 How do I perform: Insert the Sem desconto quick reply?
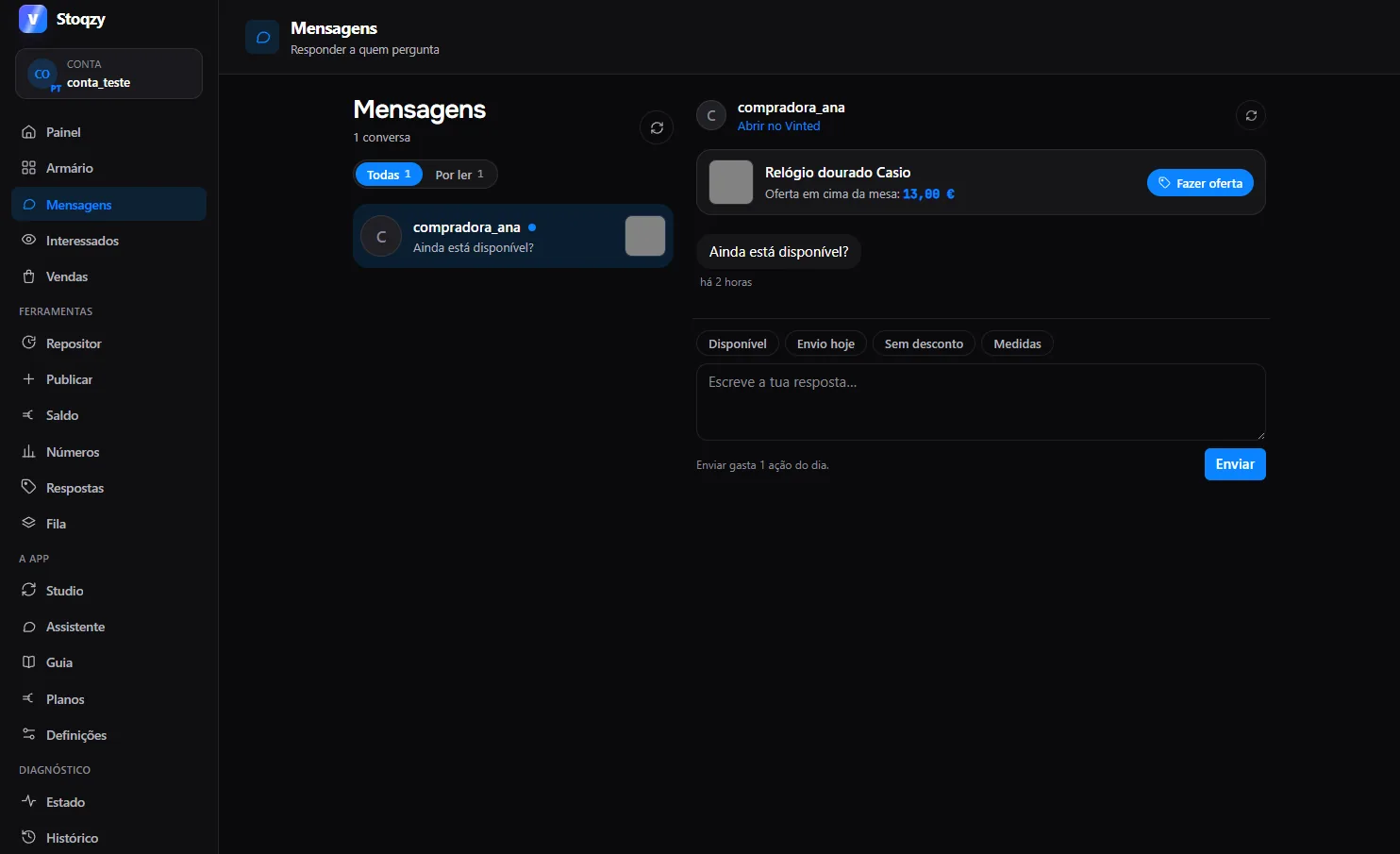[924, 344]
